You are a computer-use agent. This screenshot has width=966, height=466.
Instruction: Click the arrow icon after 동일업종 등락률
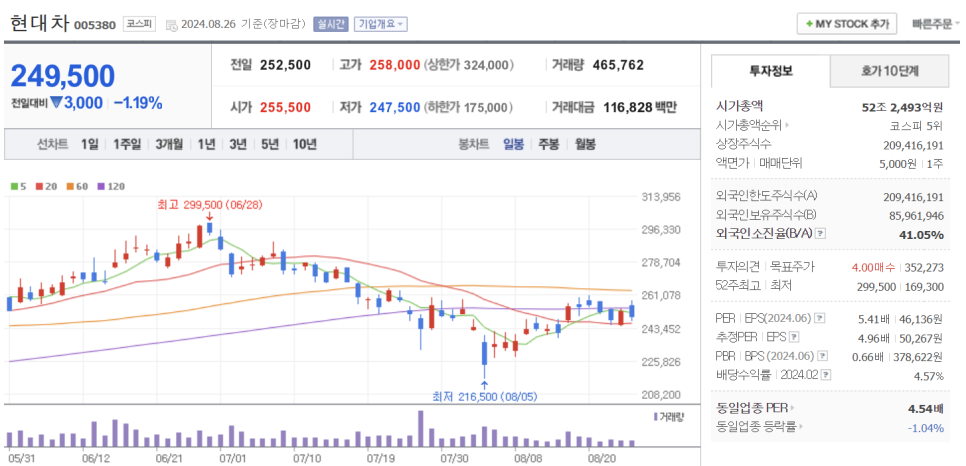click(x=802, y=426)
